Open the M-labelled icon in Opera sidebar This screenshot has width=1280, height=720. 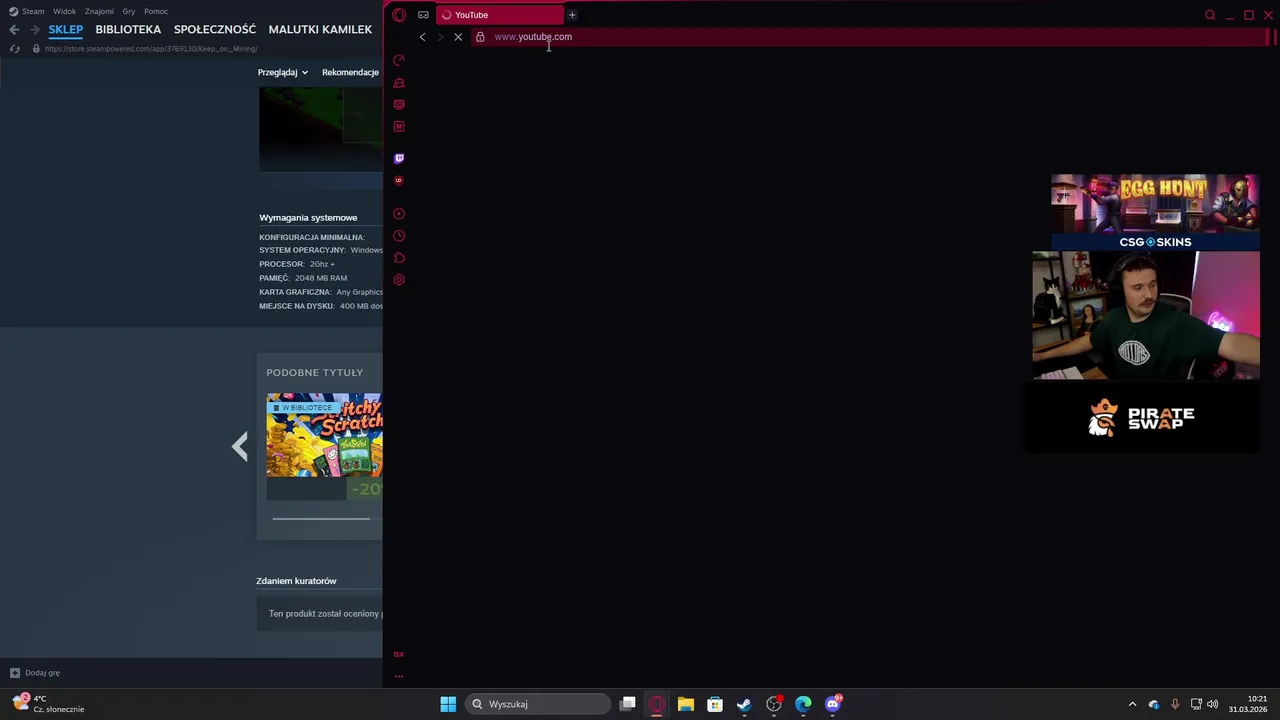point(399,127)
